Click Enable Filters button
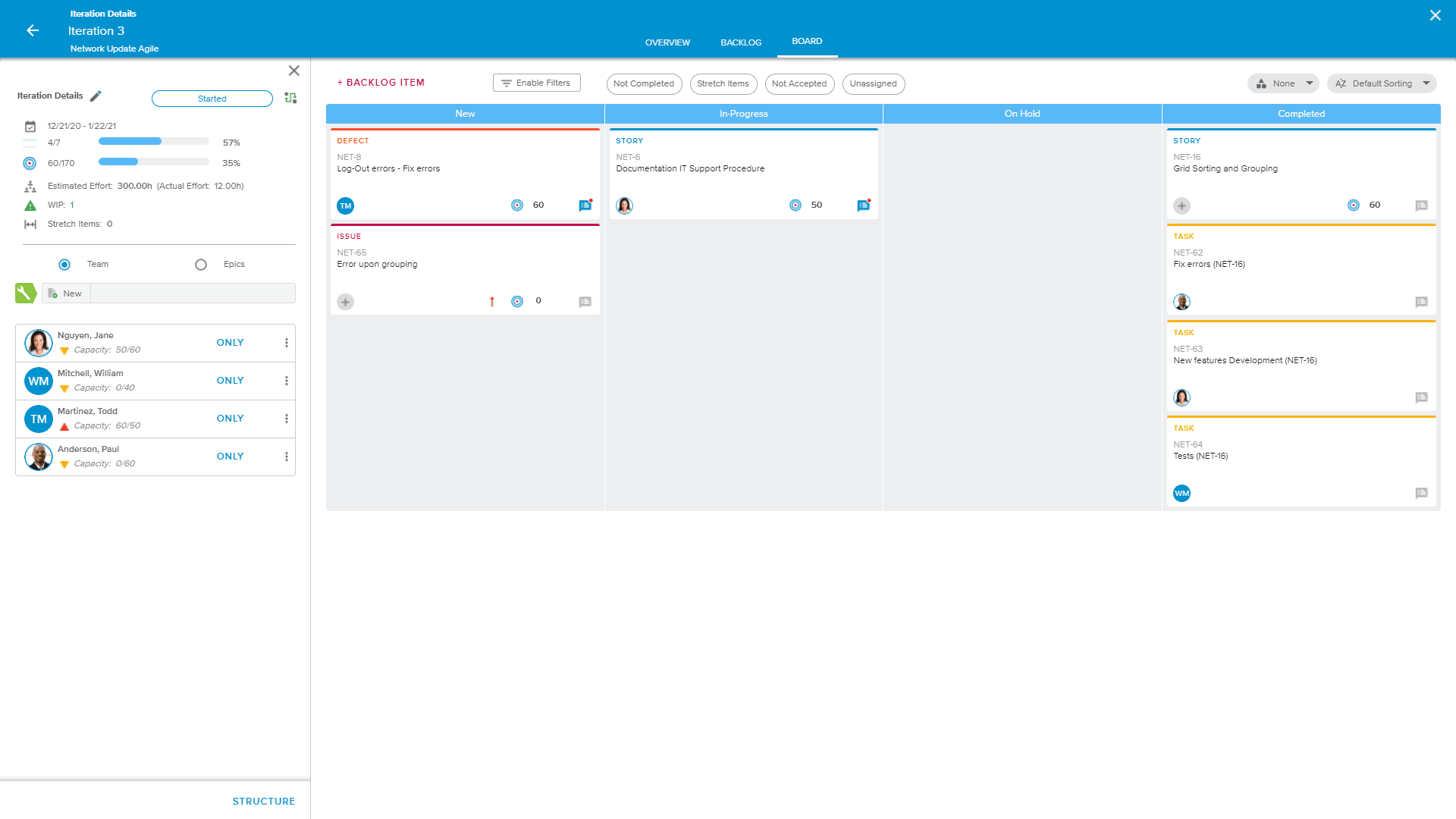This screenshot has width=1456, height=819. pos(537,83)
